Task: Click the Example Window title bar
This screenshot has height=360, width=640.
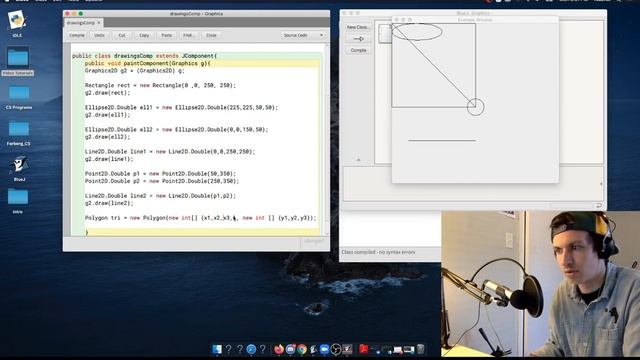Action: point(475,20)
